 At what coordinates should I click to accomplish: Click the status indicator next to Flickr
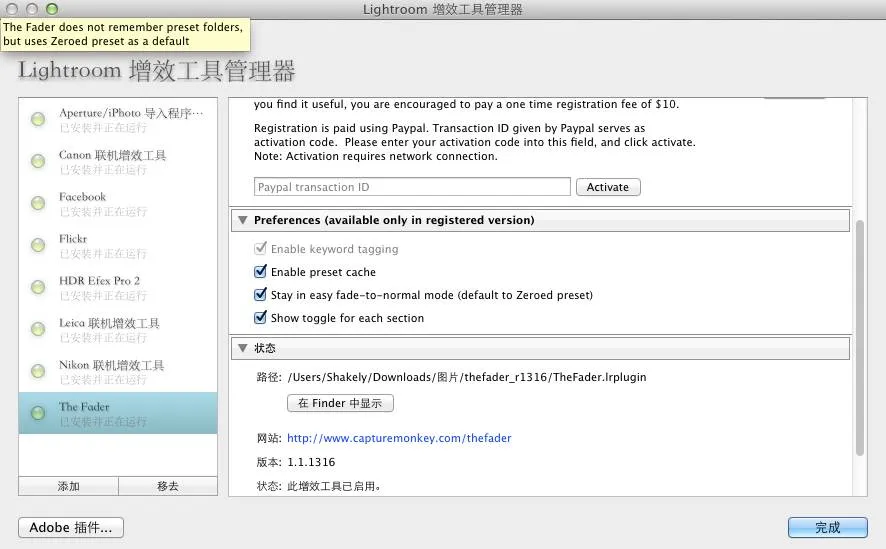[38, 245]
